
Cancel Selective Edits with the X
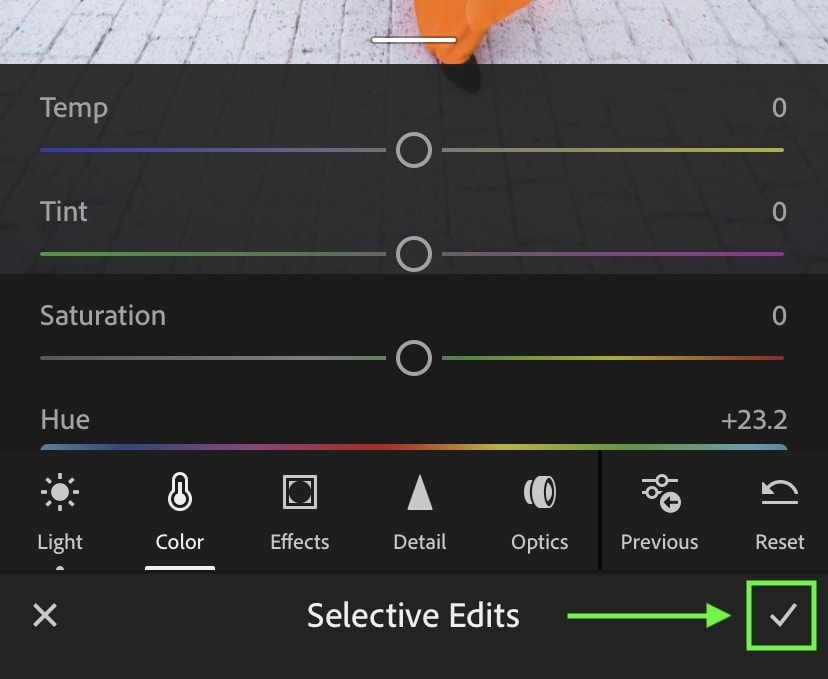click(x=45, y=615)
